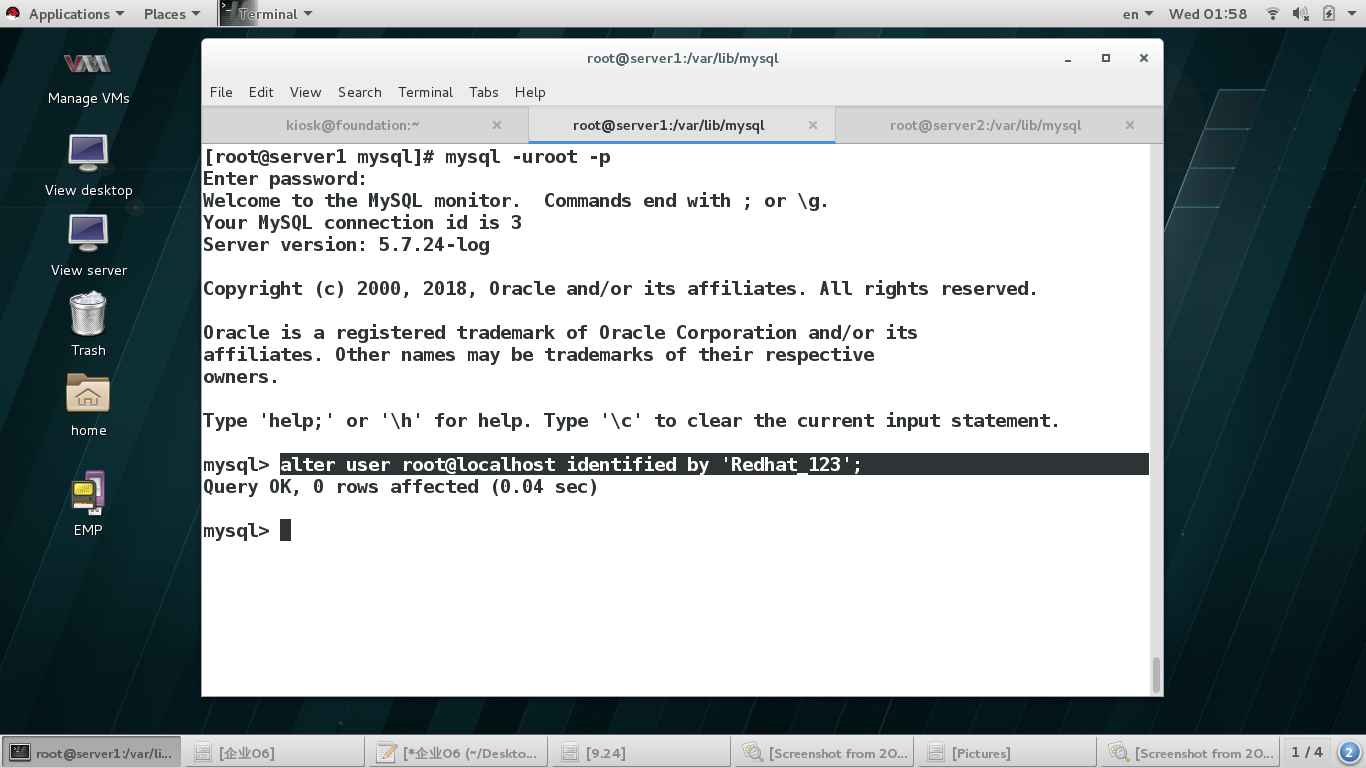Close the root@server1 tab
The image size is (1366, 768).
813,125
